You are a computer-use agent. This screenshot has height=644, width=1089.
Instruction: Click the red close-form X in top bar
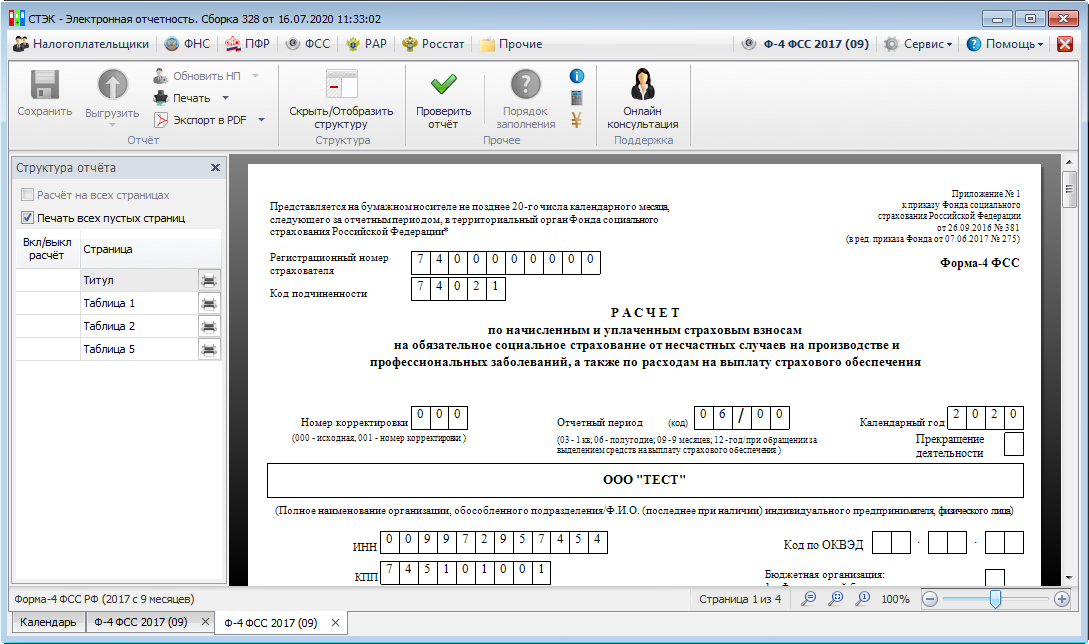(1064, 44)
